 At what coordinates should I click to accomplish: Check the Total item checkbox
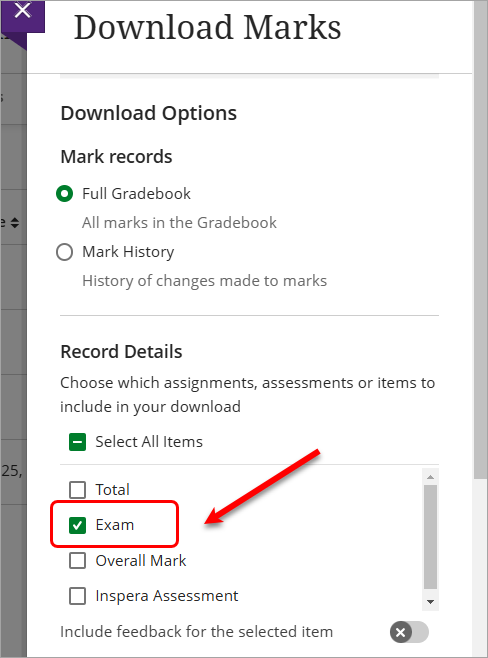point(77,490)
